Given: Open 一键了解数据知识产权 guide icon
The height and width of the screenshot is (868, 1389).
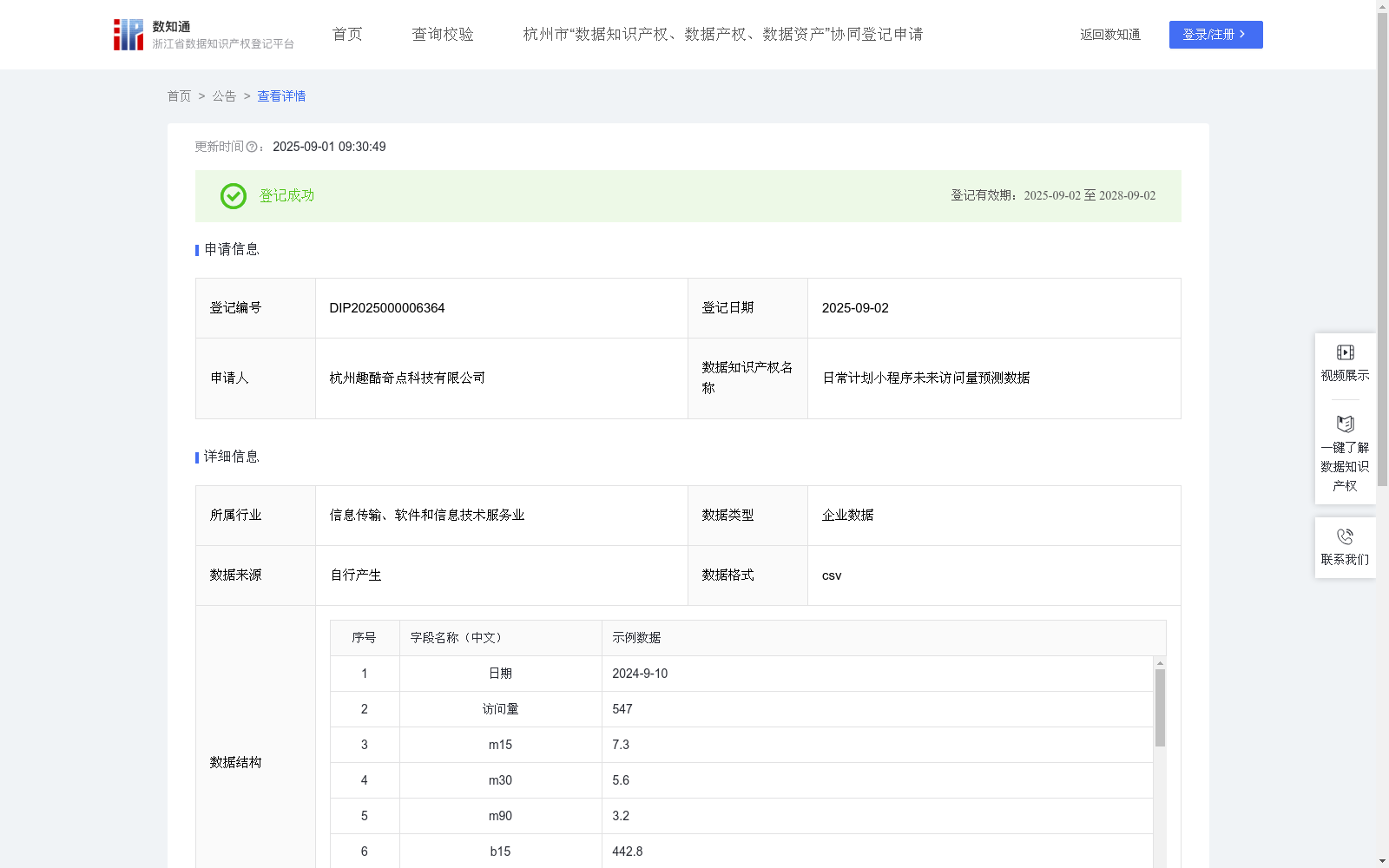Looking at the screenshot, I should click(x=1345, y=424).
